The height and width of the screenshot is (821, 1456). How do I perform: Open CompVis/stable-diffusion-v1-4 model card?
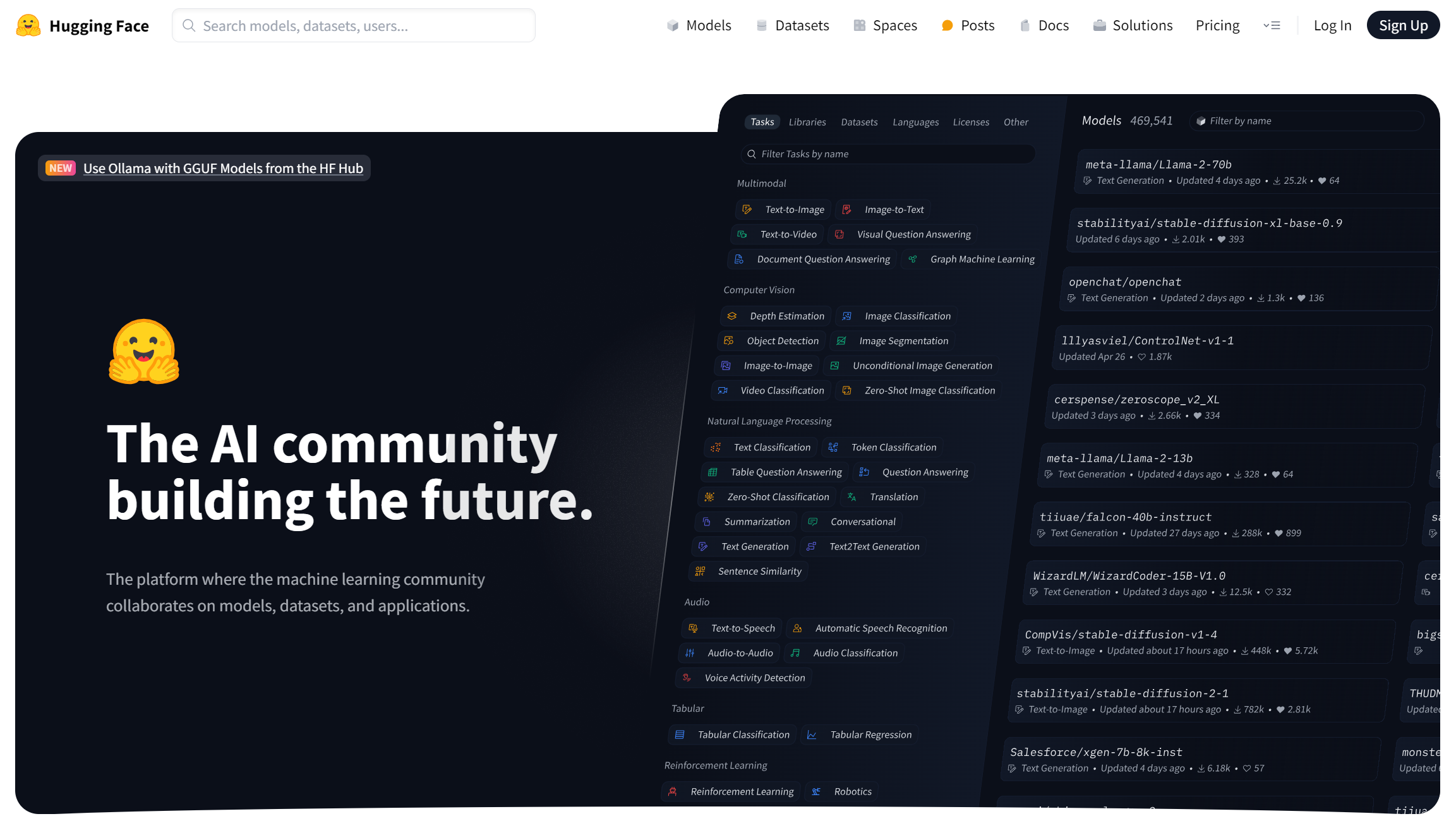pyautogui.click(x=1206, y=642)
